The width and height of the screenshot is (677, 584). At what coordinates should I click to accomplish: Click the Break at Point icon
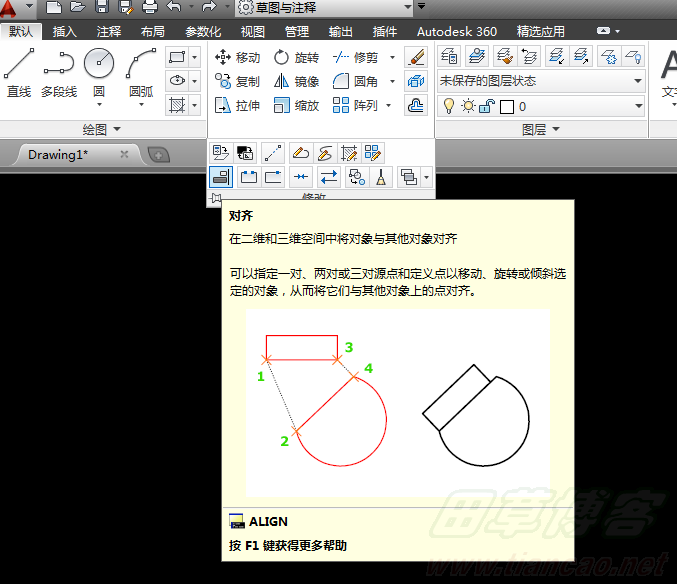[273, 177]
